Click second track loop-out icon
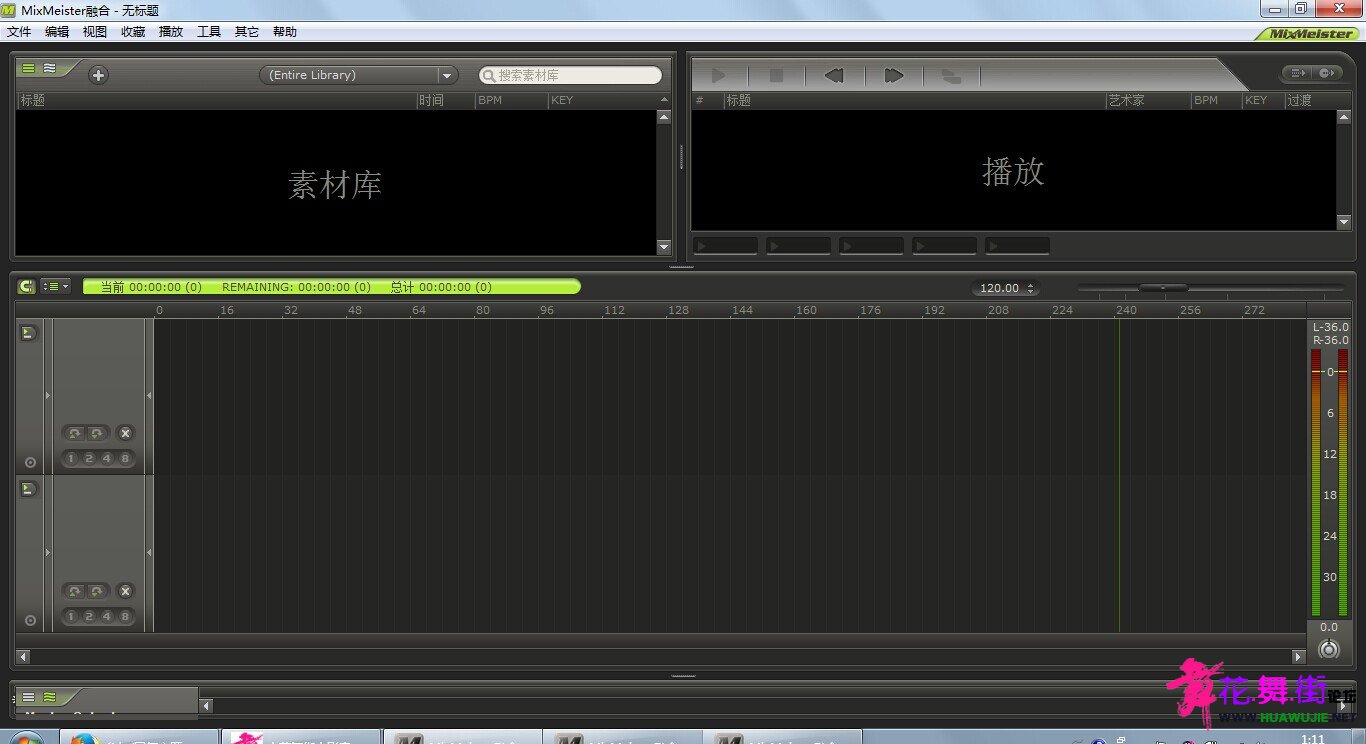Image resolution: width=1366 pixels, height=744 pixels. pyautogui.click(x=97, y=591)
